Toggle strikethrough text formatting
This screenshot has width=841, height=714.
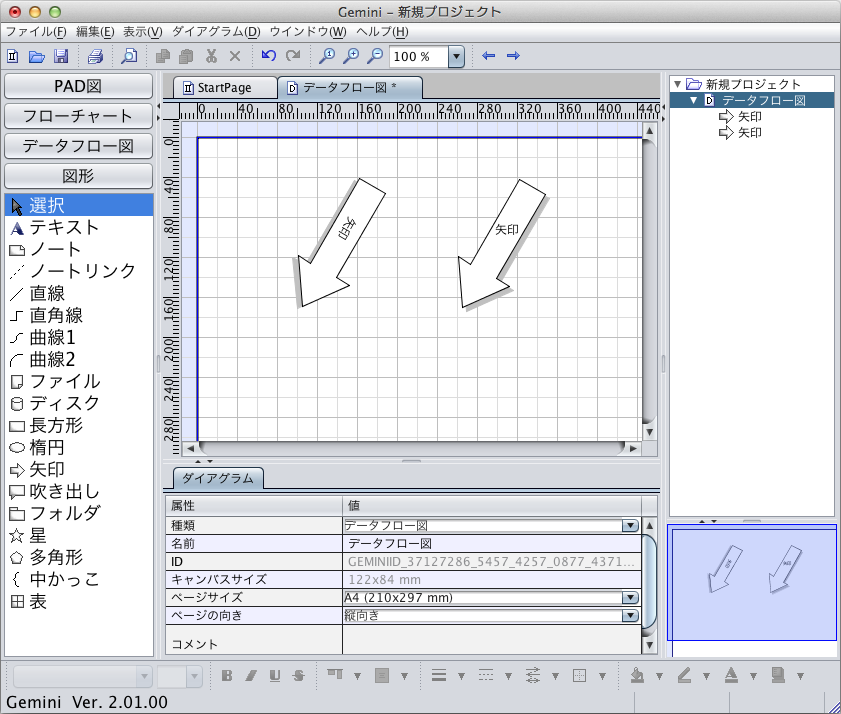click(x=299, y=675)
